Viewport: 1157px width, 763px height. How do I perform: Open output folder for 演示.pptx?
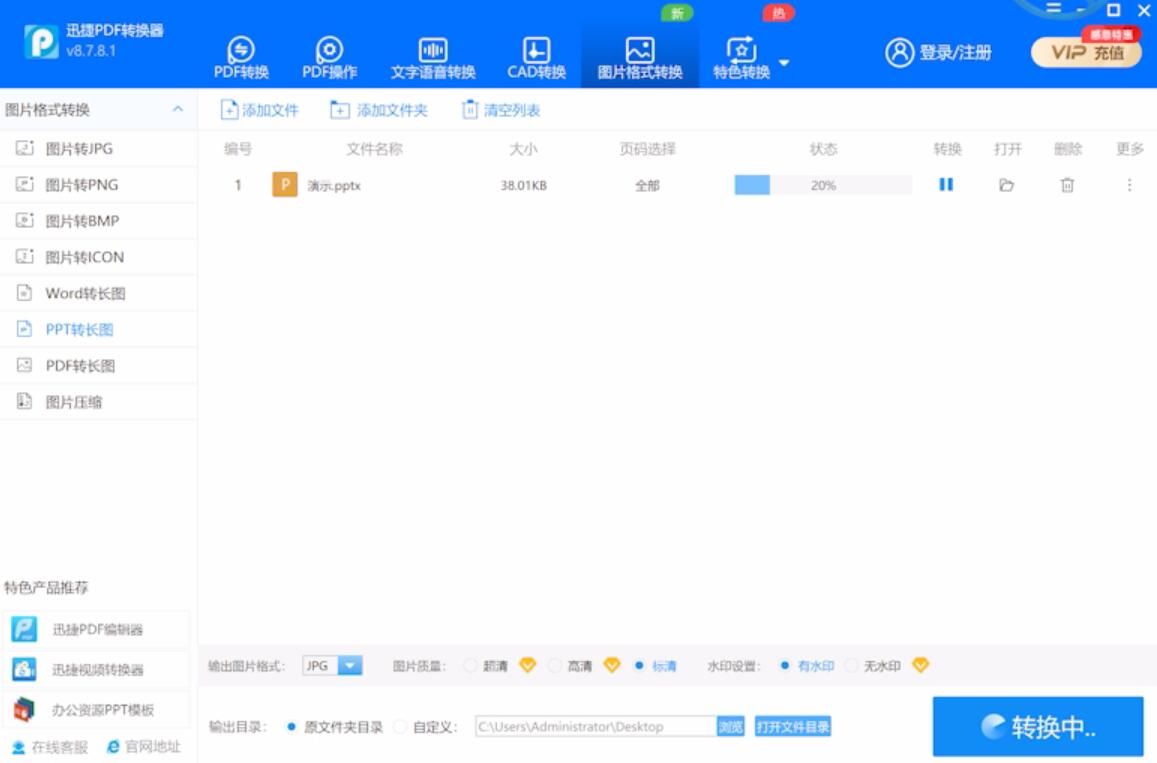pos(1006,185)
